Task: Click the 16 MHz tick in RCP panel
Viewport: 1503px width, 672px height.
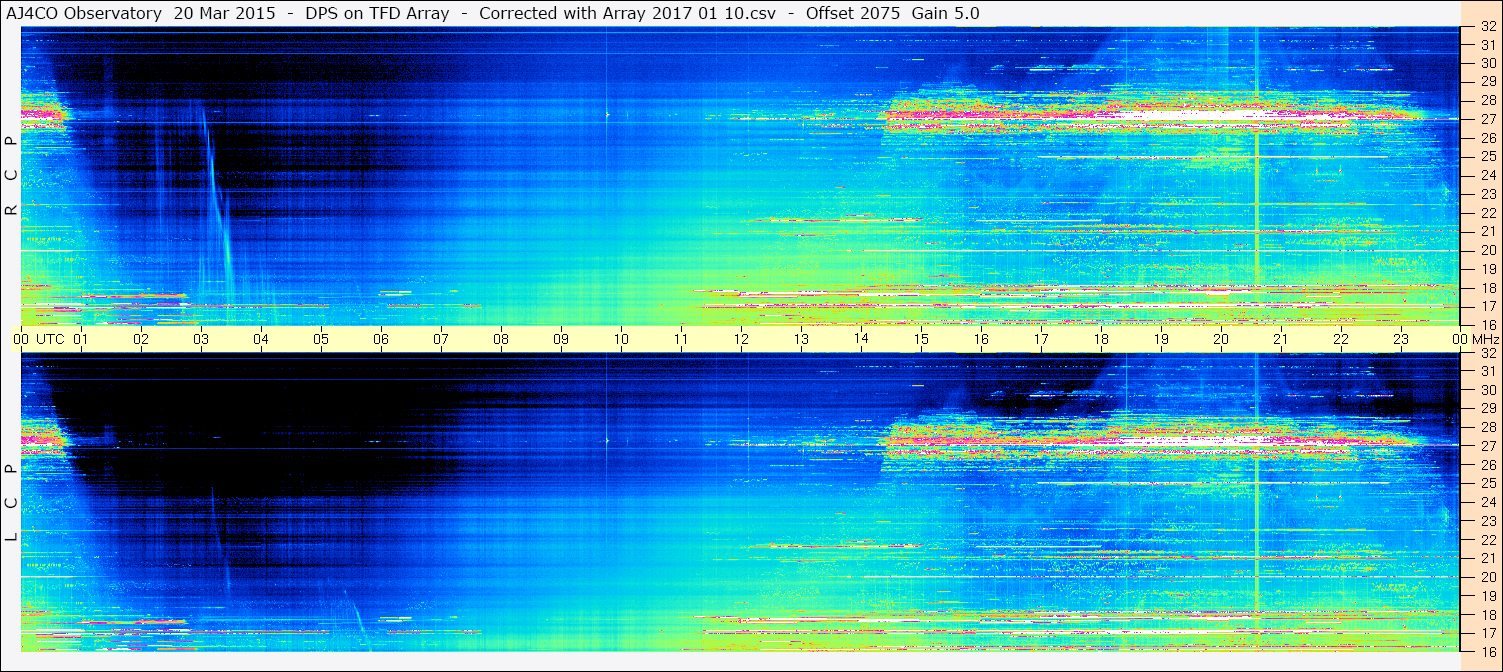Action: (x=1488, y=325)
